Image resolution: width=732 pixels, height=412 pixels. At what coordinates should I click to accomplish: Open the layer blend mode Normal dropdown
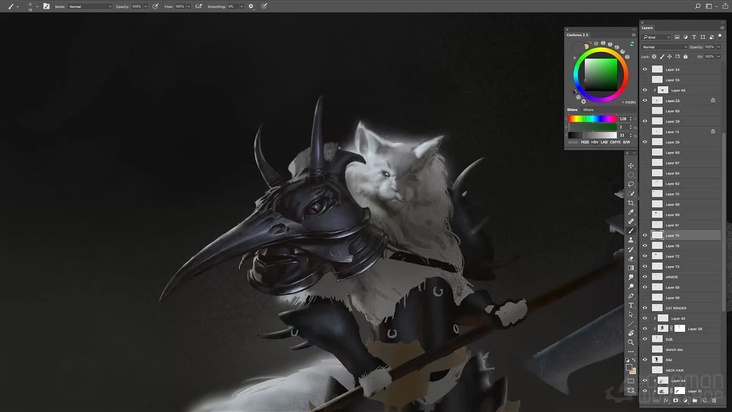[665, 47]
